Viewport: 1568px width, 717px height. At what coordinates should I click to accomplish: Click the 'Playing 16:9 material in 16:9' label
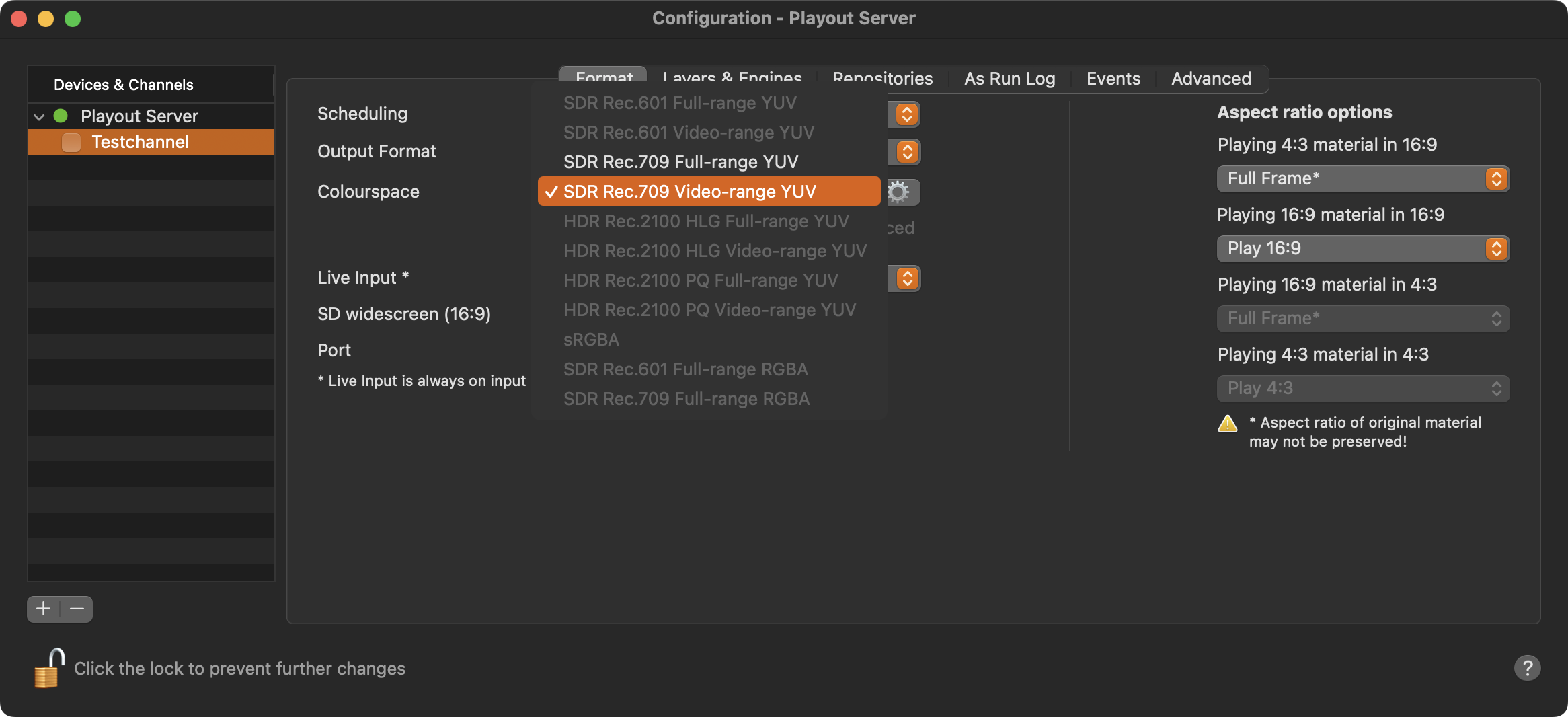(1331, 215)
